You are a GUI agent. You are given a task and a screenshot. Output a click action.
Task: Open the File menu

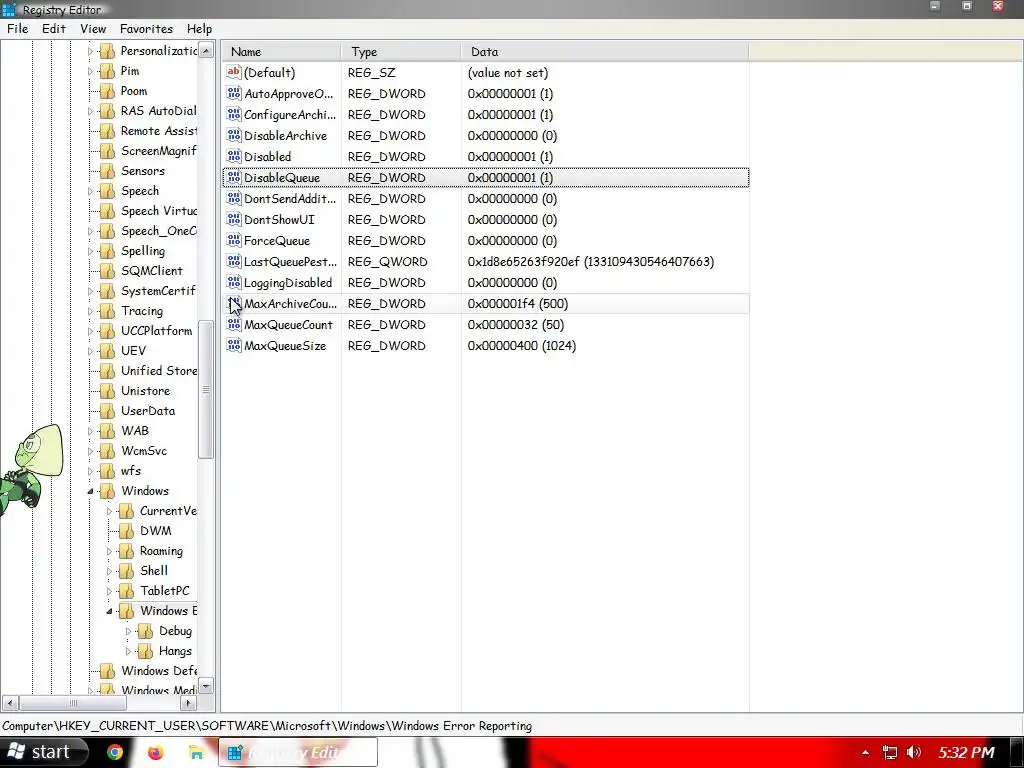click(18, 29)
